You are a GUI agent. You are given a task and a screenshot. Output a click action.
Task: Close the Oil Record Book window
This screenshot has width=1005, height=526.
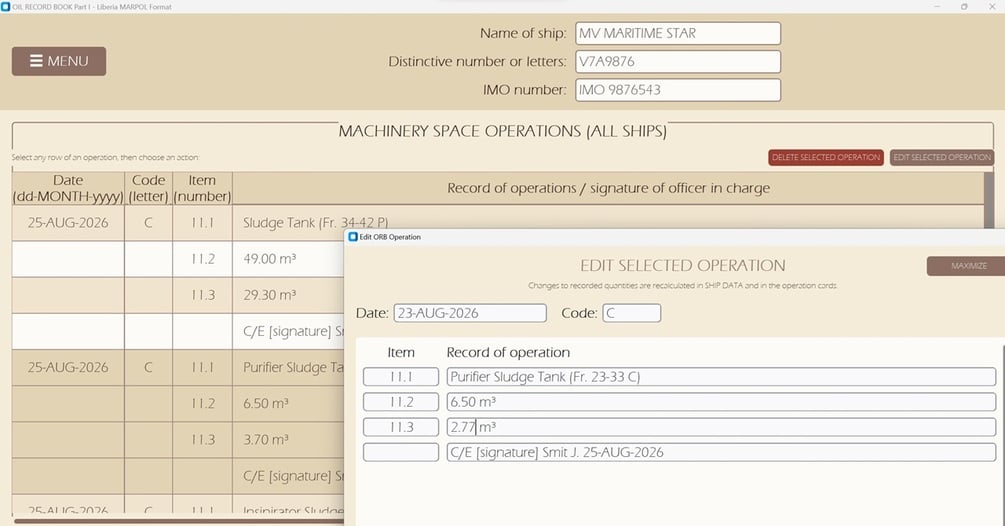point(992,6)
